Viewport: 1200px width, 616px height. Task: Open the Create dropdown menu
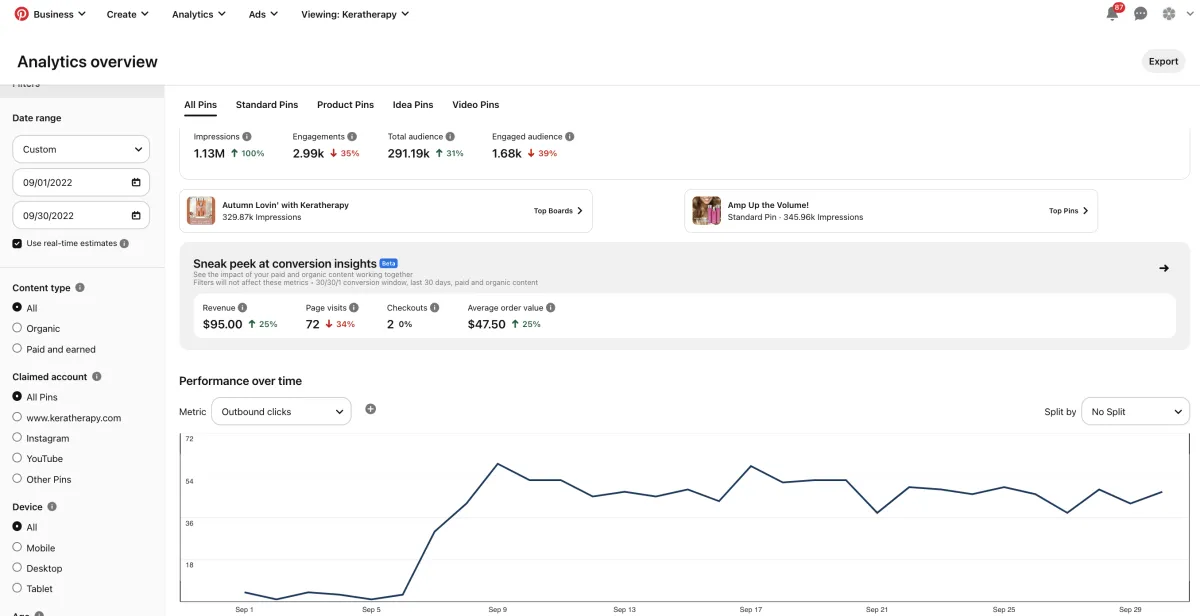(128, 14)
